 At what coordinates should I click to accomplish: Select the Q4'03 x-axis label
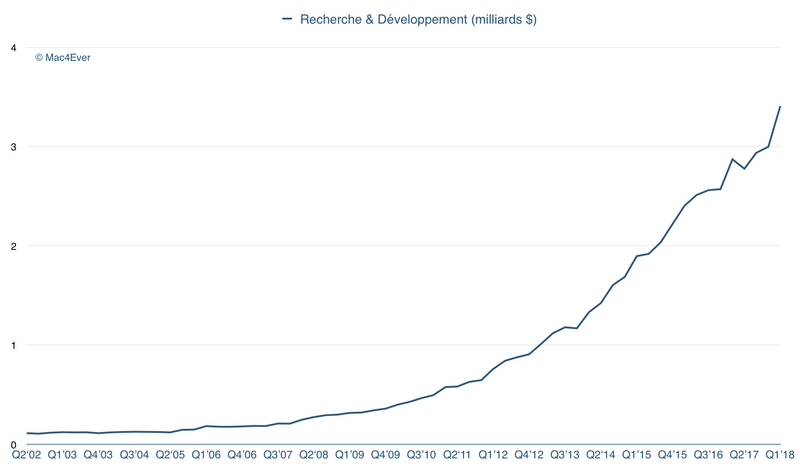98,455
